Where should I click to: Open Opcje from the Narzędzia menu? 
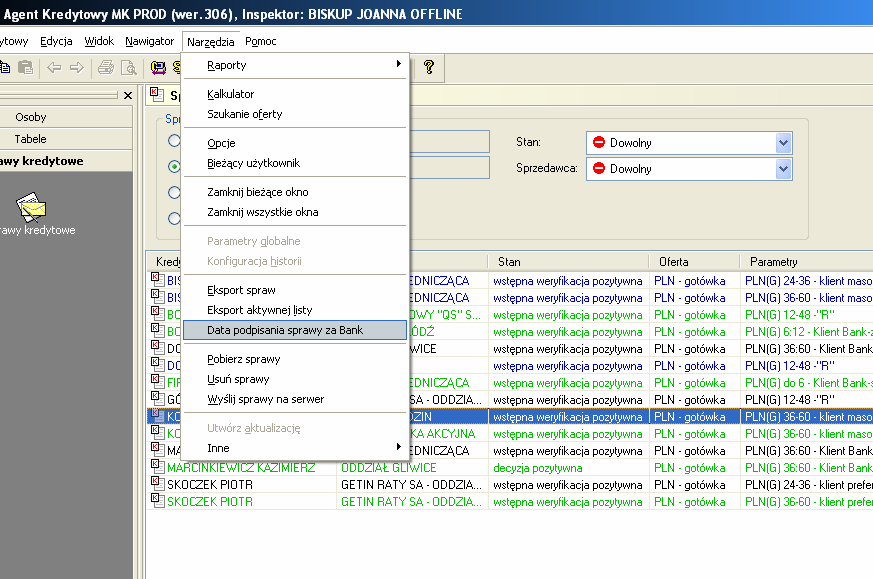pyautogui.click(x=295, y=143)
